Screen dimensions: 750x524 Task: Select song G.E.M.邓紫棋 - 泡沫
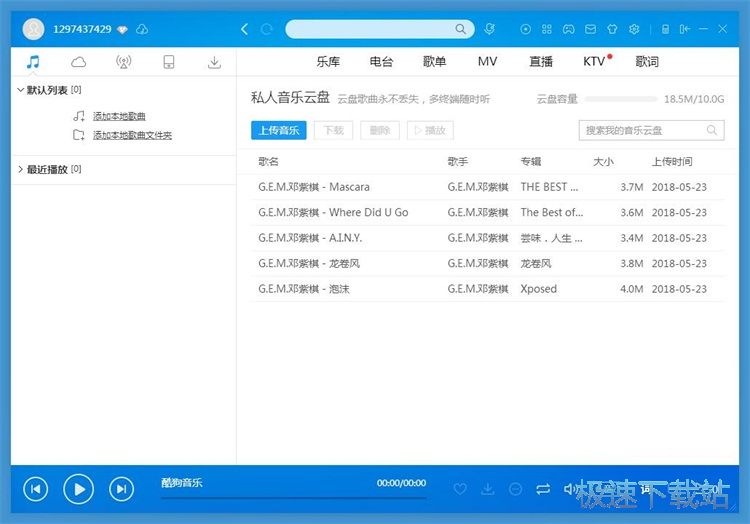488,289
